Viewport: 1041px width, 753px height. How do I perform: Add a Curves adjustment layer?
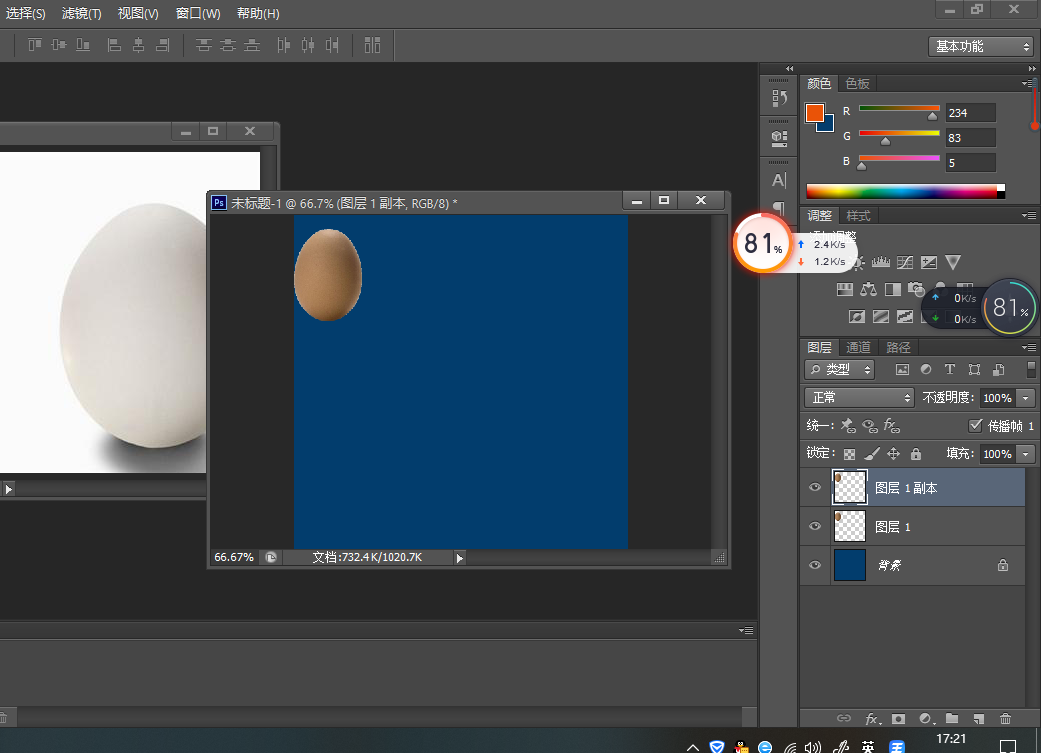[x=905, y=262]
